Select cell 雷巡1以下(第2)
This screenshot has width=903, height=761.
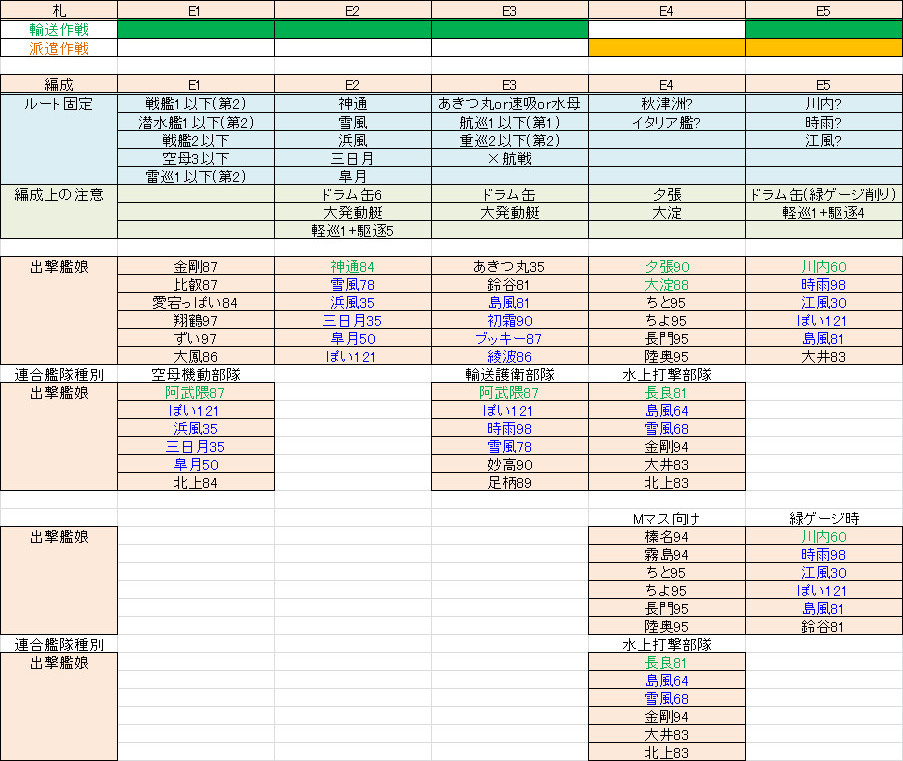pyautogui.click(x=196, y=176)
